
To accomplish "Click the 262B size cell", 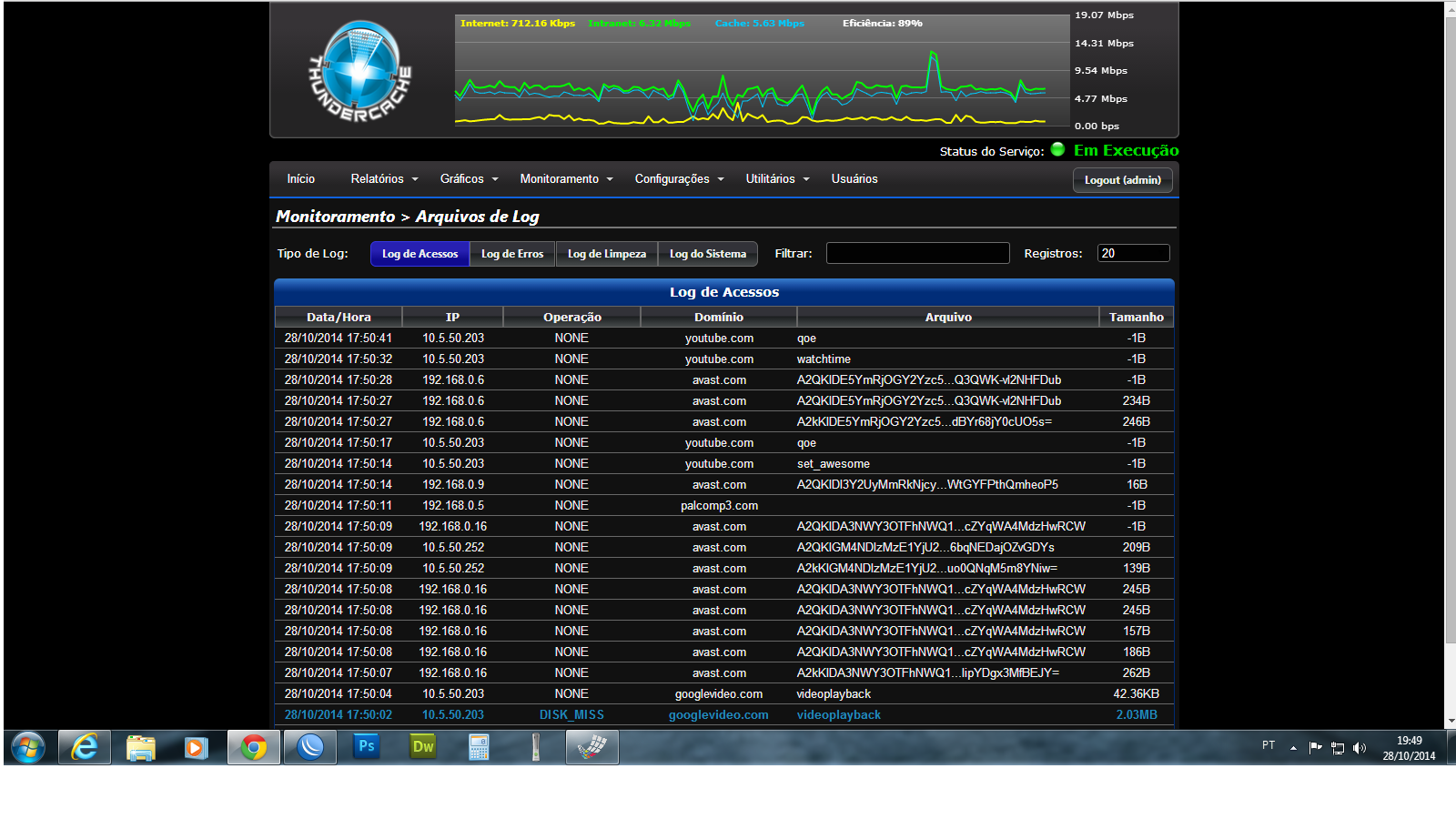I will click(1137, 673).
